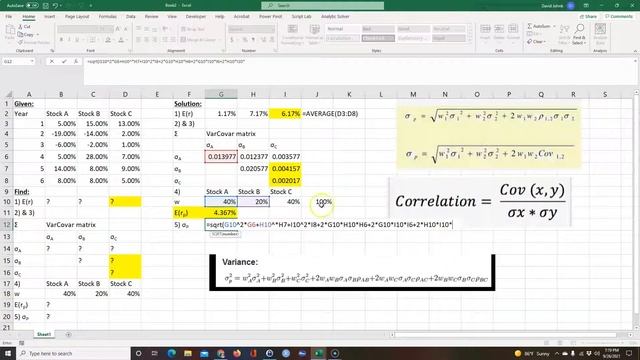
Task: Click the Percent Style icon
Action: coord(245,40)
